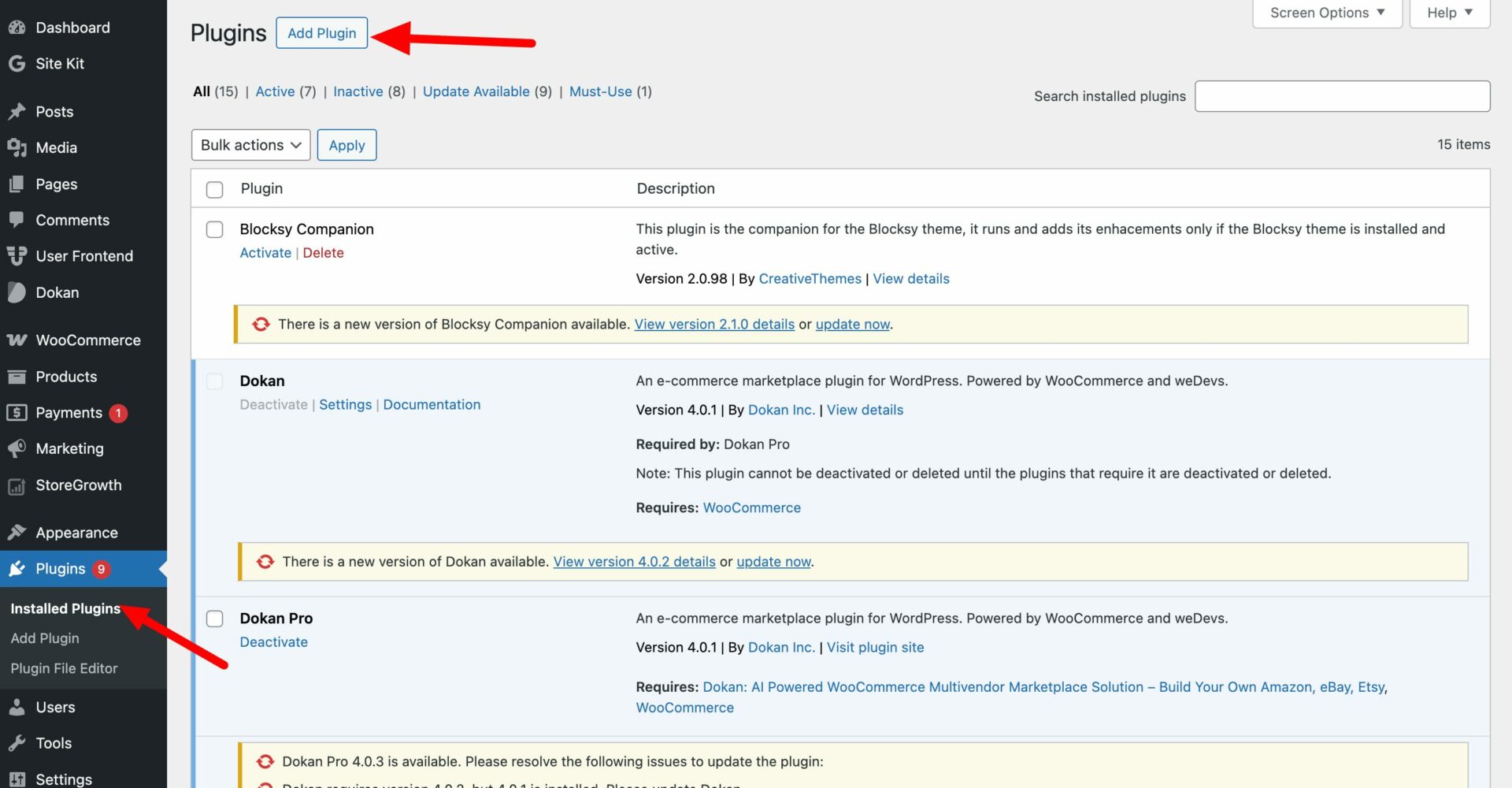Click View details link in Dokan row
This screenshot has width=1512, height=788.
click(865, 411)
